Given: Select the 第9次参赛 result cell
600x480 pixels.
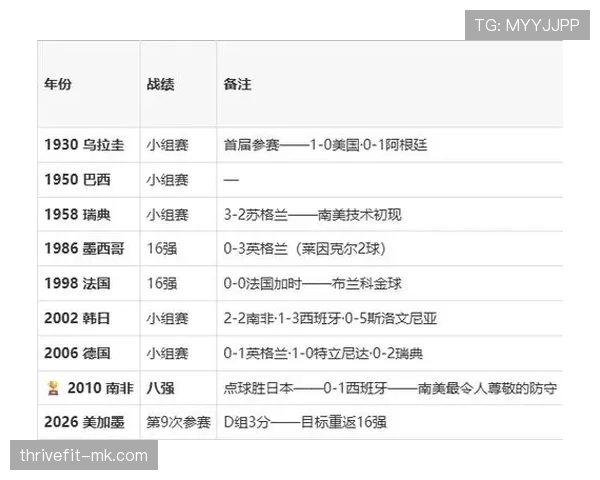Looking at the screenshot, I should coord(178,422).
